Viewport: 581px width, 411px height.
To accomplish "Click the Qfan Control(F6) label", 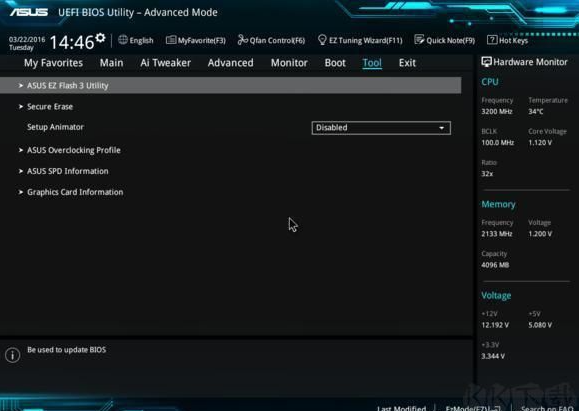I will click(277, 40).
